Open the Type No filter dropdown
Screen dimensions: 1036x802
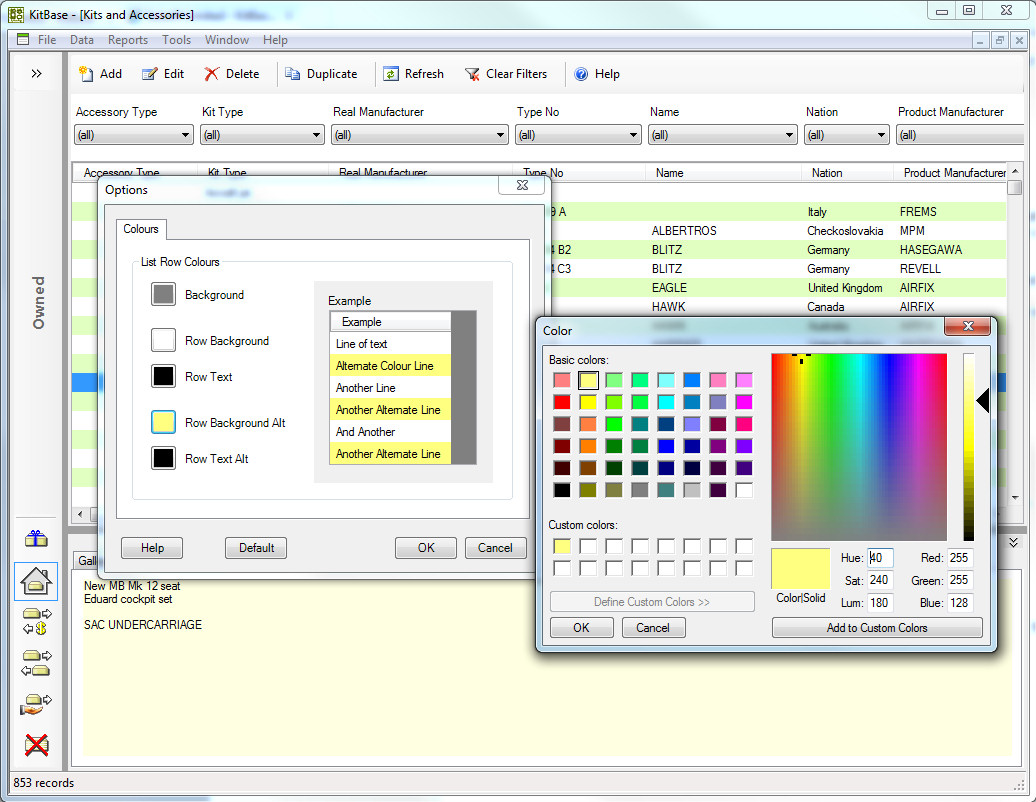[578, 135]
